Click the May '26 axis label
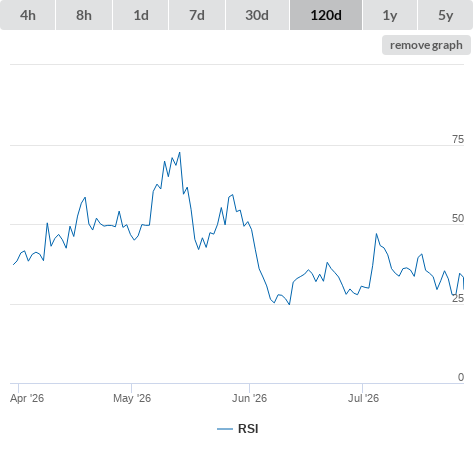Image resolution: width=474 pixels, height=455 pixels. point(132,398)
